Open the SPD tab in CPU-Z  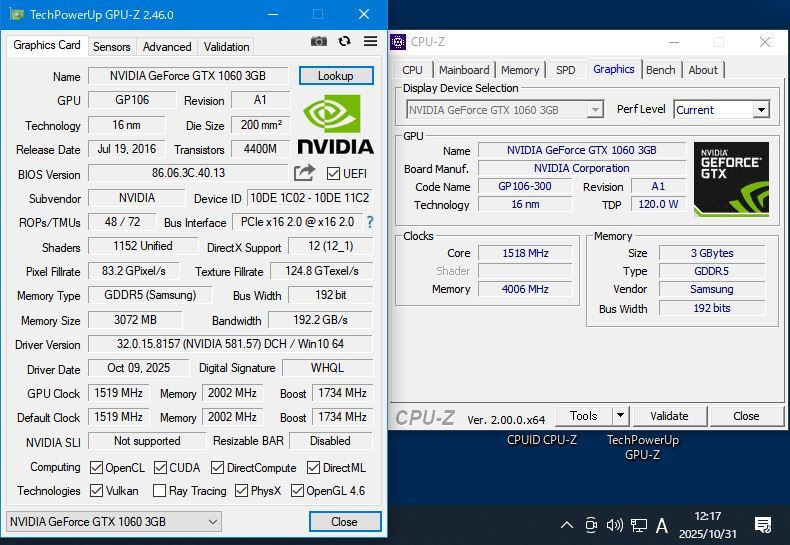[x=565, y=70]
